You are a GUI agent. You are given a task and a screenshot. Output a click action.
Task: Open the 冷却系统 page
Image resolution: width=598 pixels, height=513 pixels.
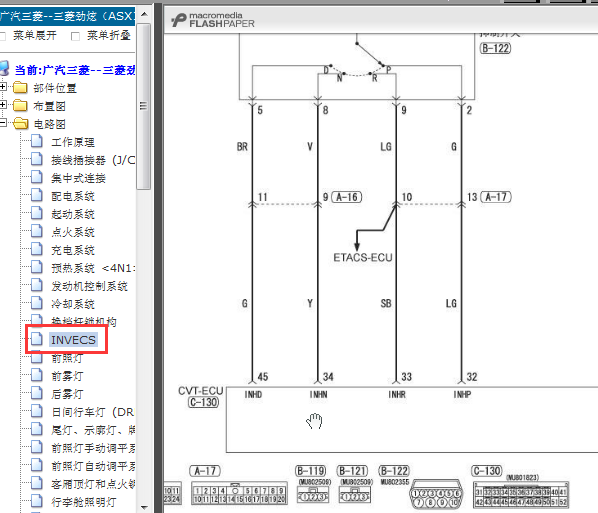pos(73,304)
